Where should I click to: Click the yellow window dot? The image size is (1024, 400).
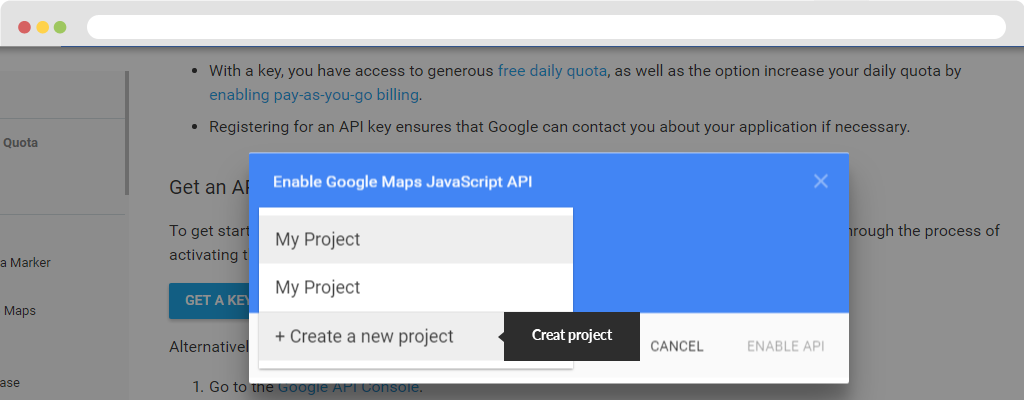click(42, 27)
